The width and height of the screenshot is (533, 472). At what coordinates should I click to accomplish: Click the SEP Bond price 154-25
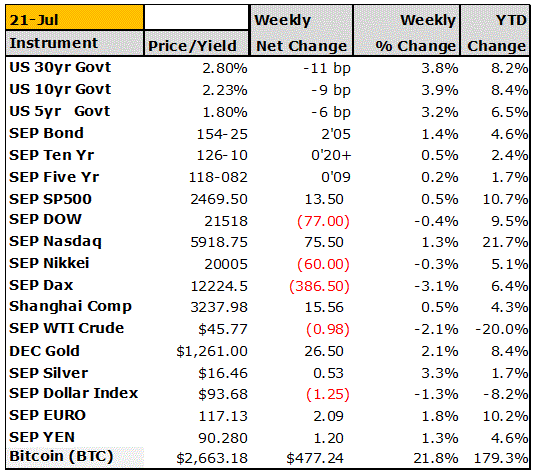click(222, 134)
